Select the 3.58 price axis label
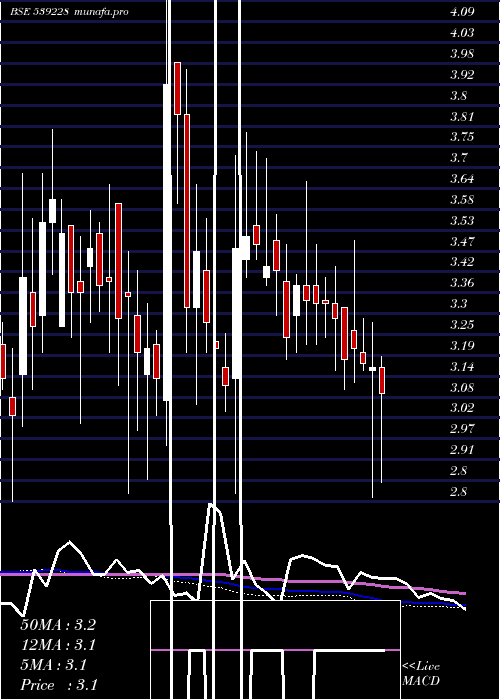 click(462, 200)
